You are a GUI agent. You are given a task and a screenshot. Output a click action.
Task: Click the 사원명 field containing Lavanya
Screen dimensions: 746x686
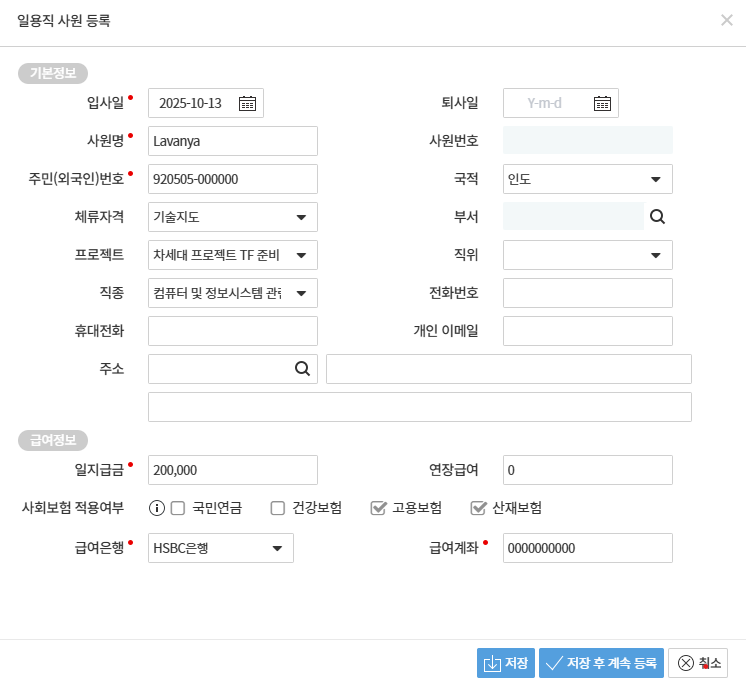pos(232,141)
